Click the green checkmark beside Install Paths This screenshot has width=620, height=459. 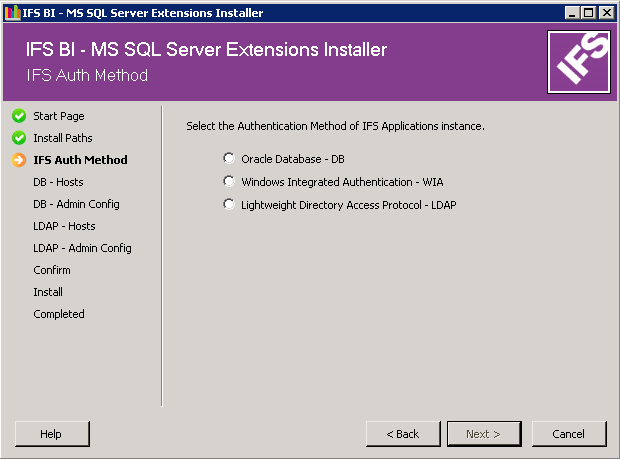(x=19, y=138)
